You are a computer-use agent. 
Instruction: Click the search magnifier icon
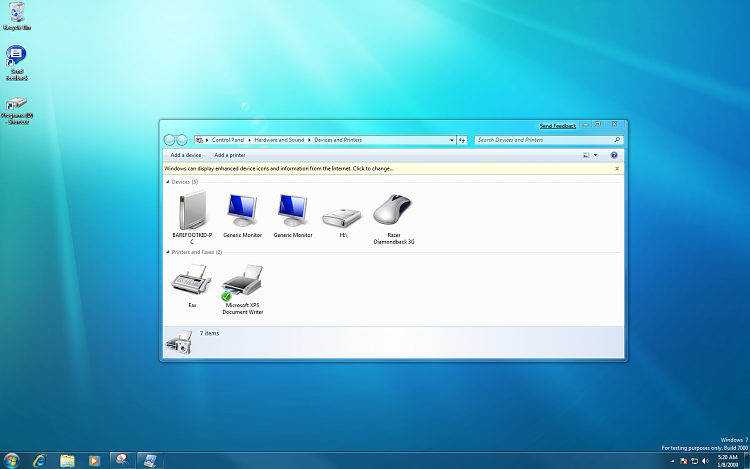tap(617, 140)
